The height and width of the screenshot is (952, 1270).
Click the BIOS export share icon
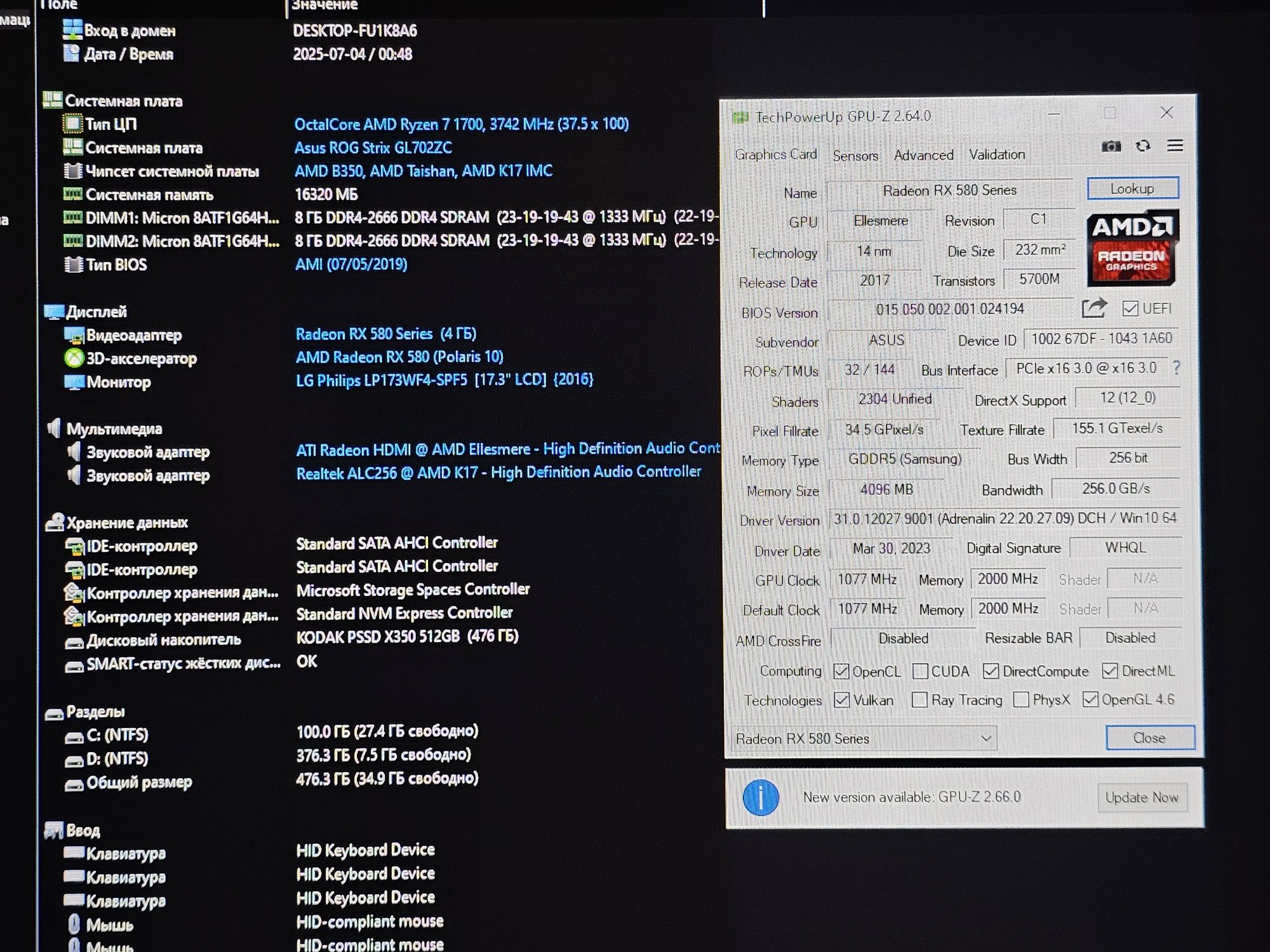[x=1094, y=308]
